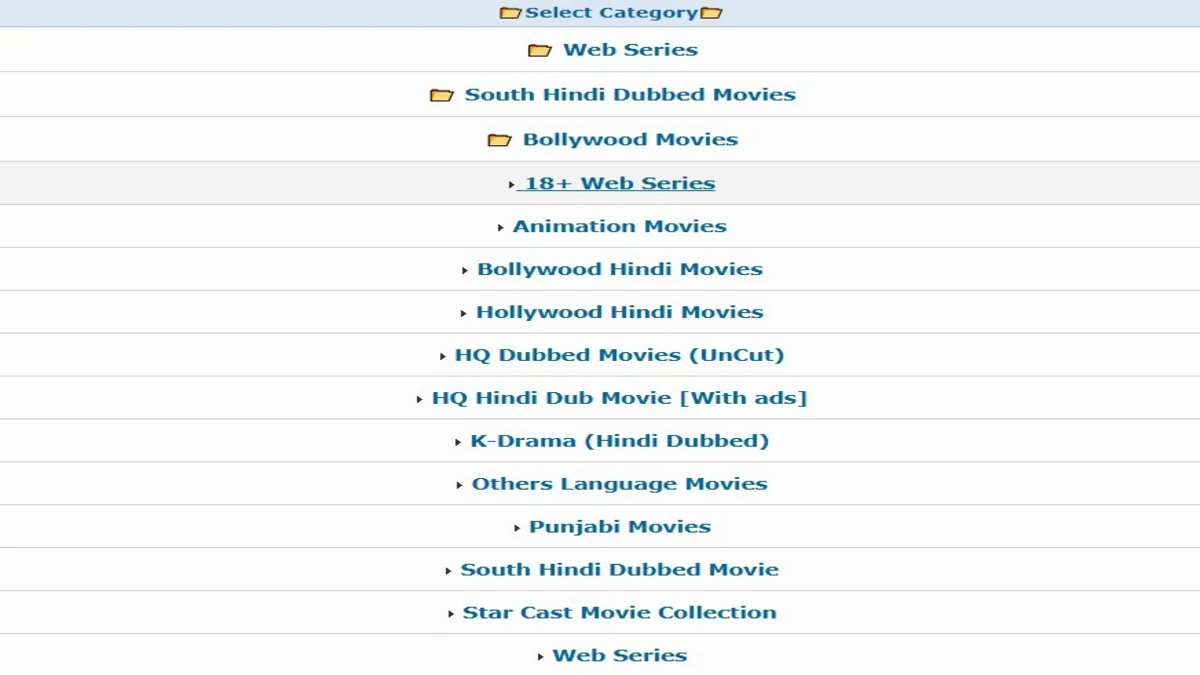Select Web Series link with folder icon

click(x=630, y=50)
